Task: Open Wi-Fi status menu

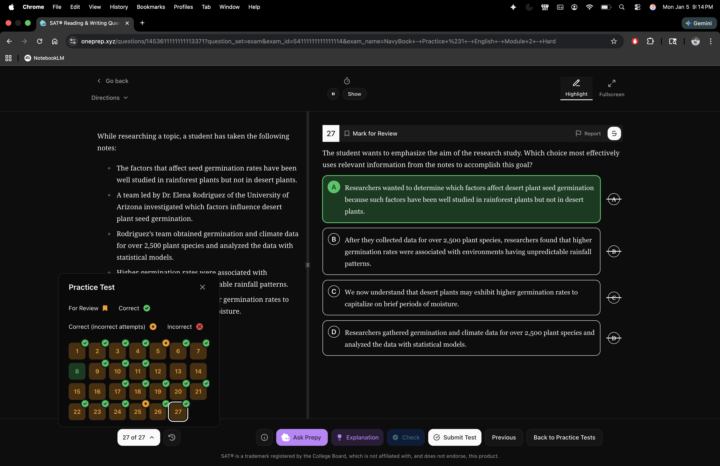Action: pyautogui.click(x=590, y=7)
